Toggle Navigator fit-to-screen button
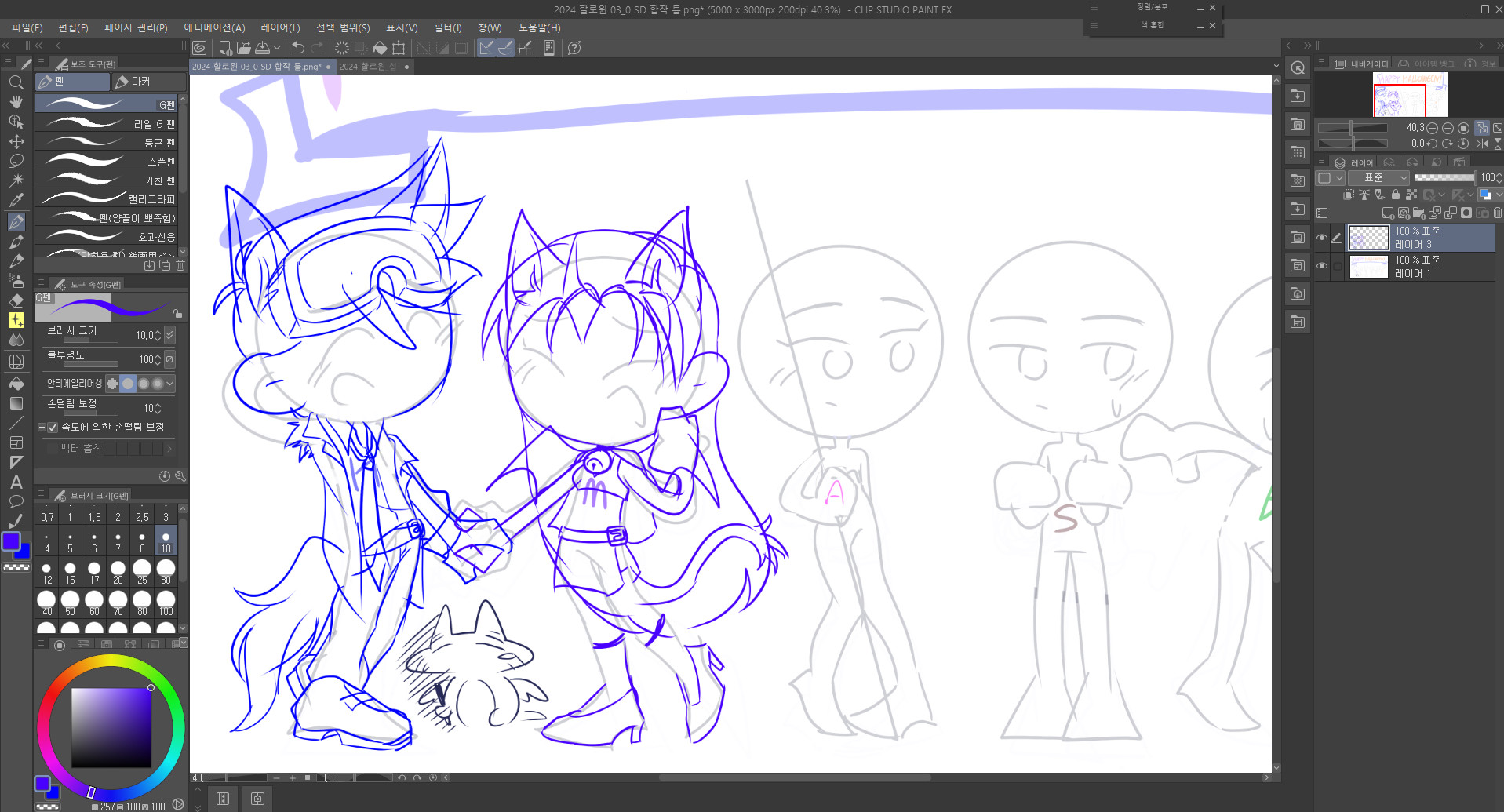Viewport: 1504px width, 812px height. 1481,128
